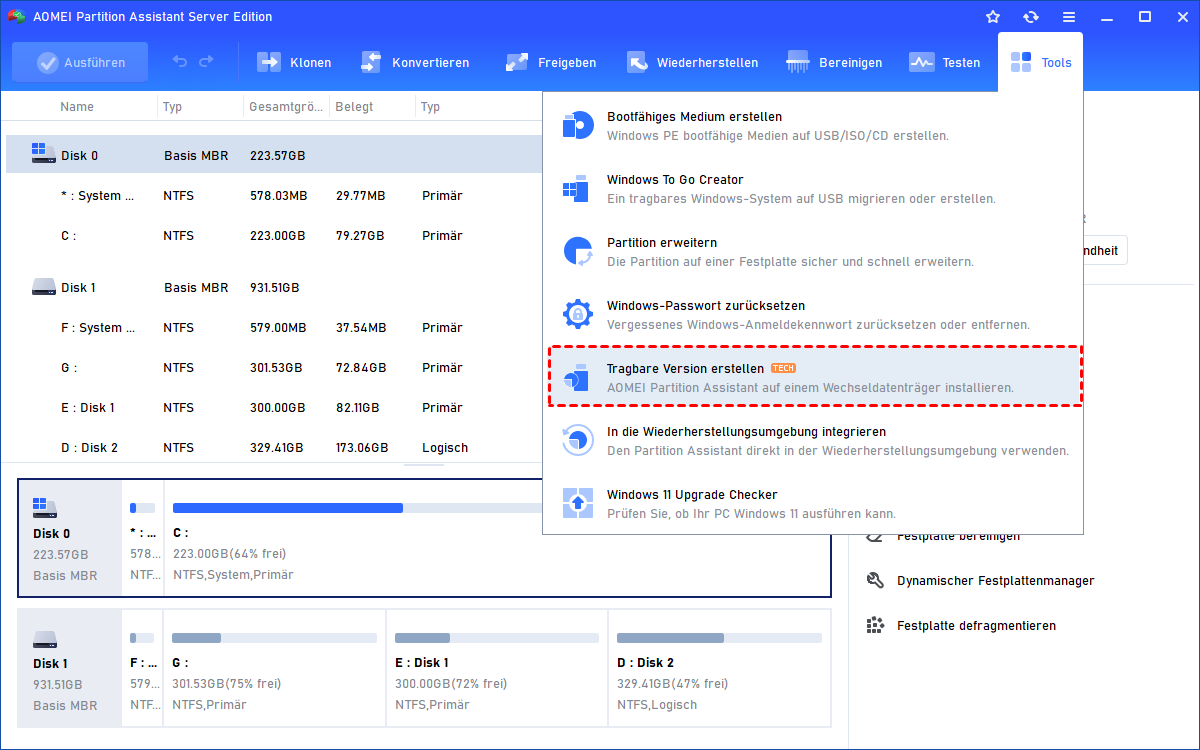Click the E : Disk 1 block in map
Viewport: 1200px width, 750px height.
(496, 668)
